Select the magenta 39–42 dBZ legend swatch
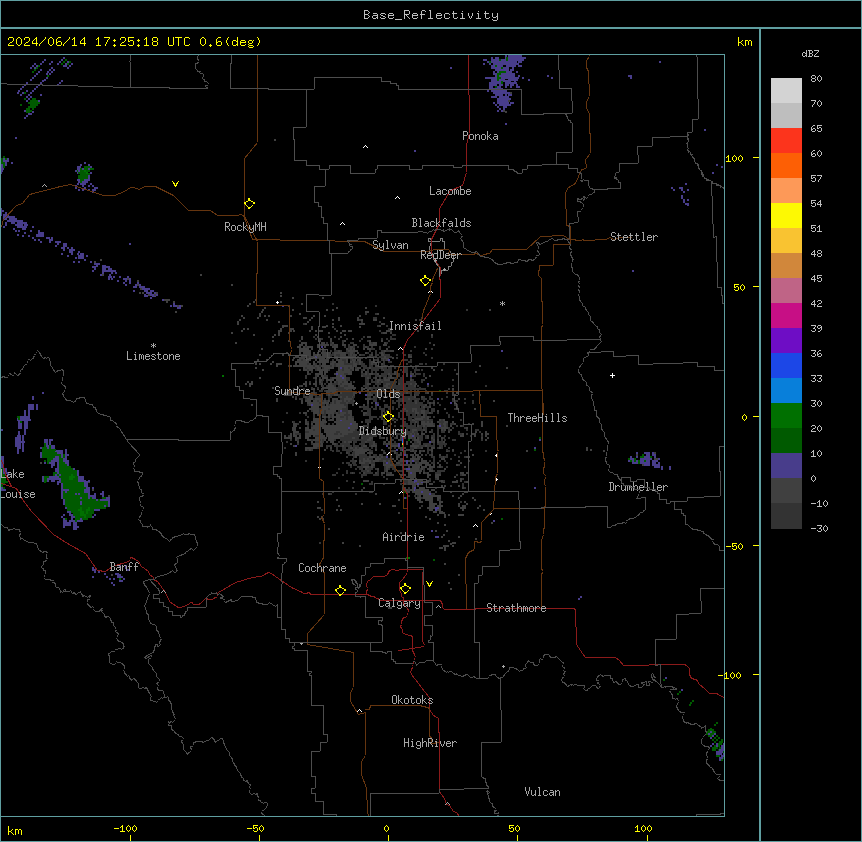The image size is (862, 842). click(x=786, y=315)
